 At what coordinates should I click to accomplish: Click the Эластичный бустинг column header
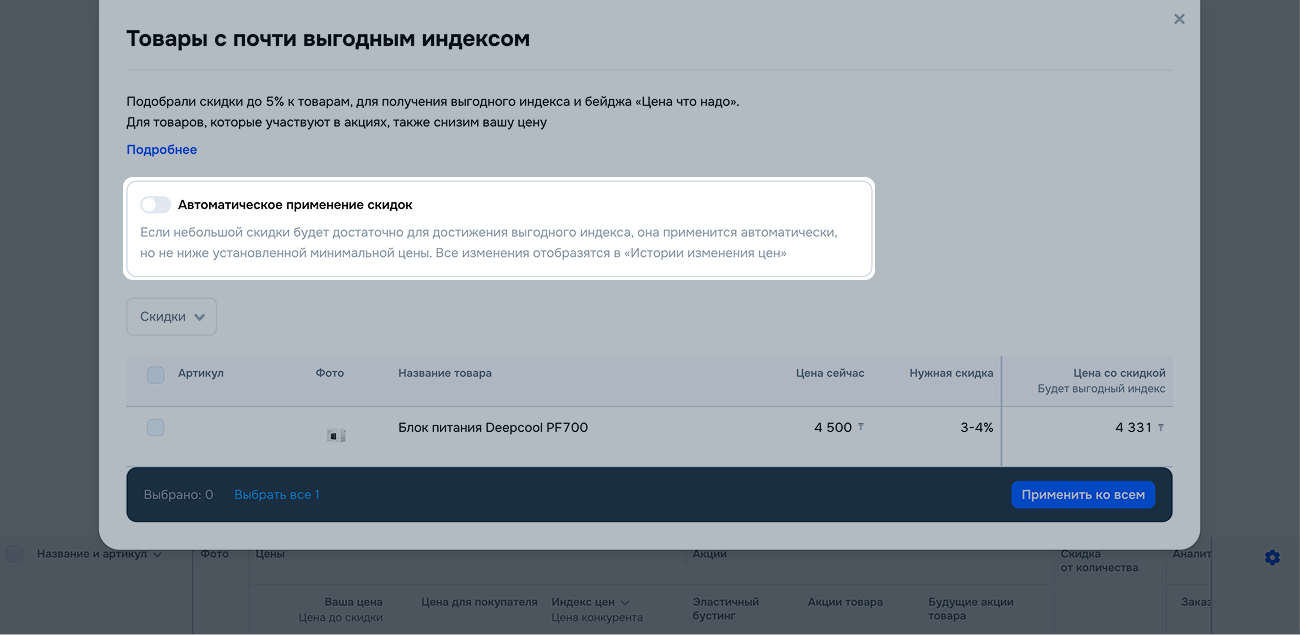(726, 609)
